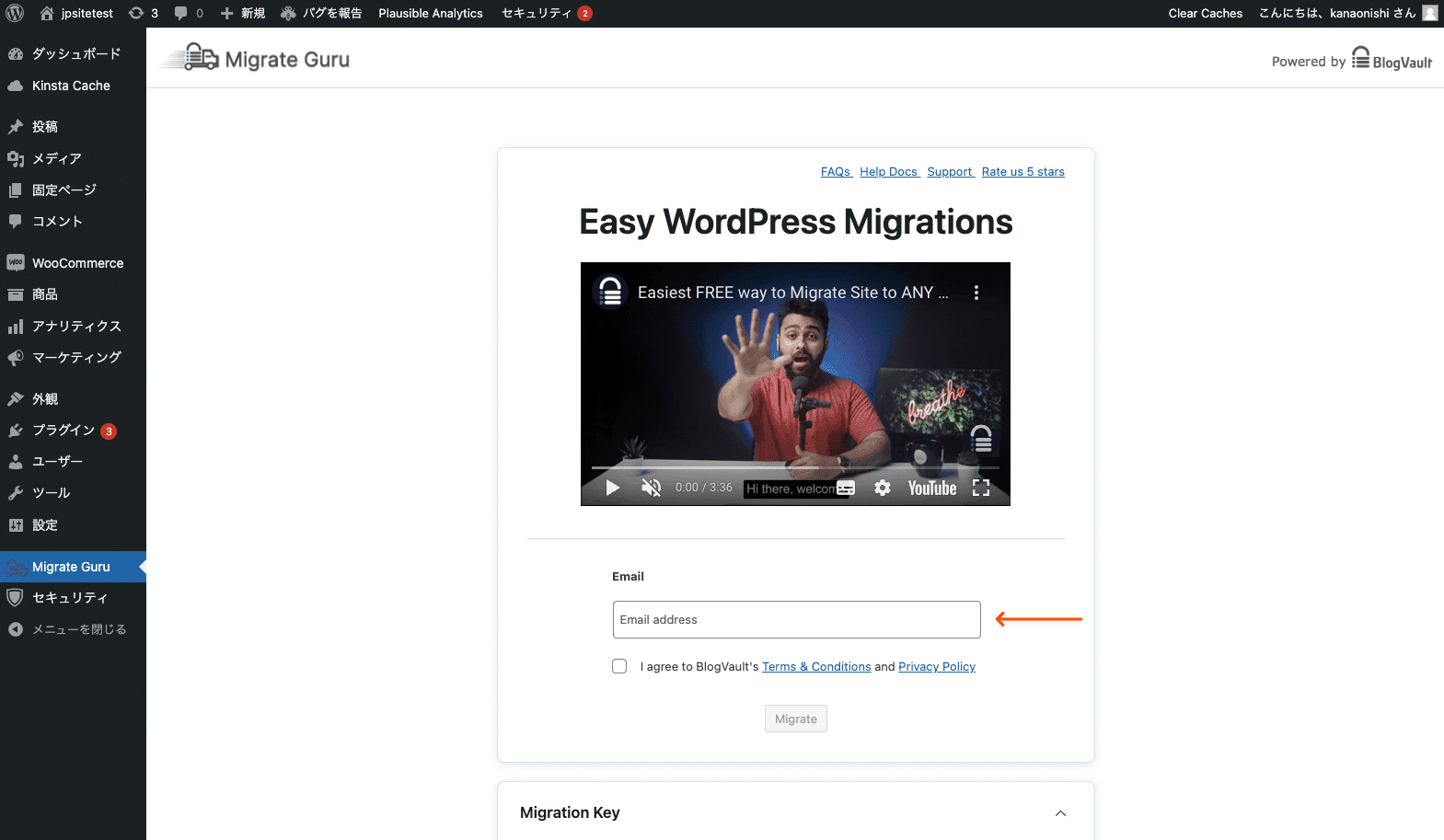Screen dimensions: 1444x840
Task: Open the video's three-dot menu
Action: click(976, 293)
